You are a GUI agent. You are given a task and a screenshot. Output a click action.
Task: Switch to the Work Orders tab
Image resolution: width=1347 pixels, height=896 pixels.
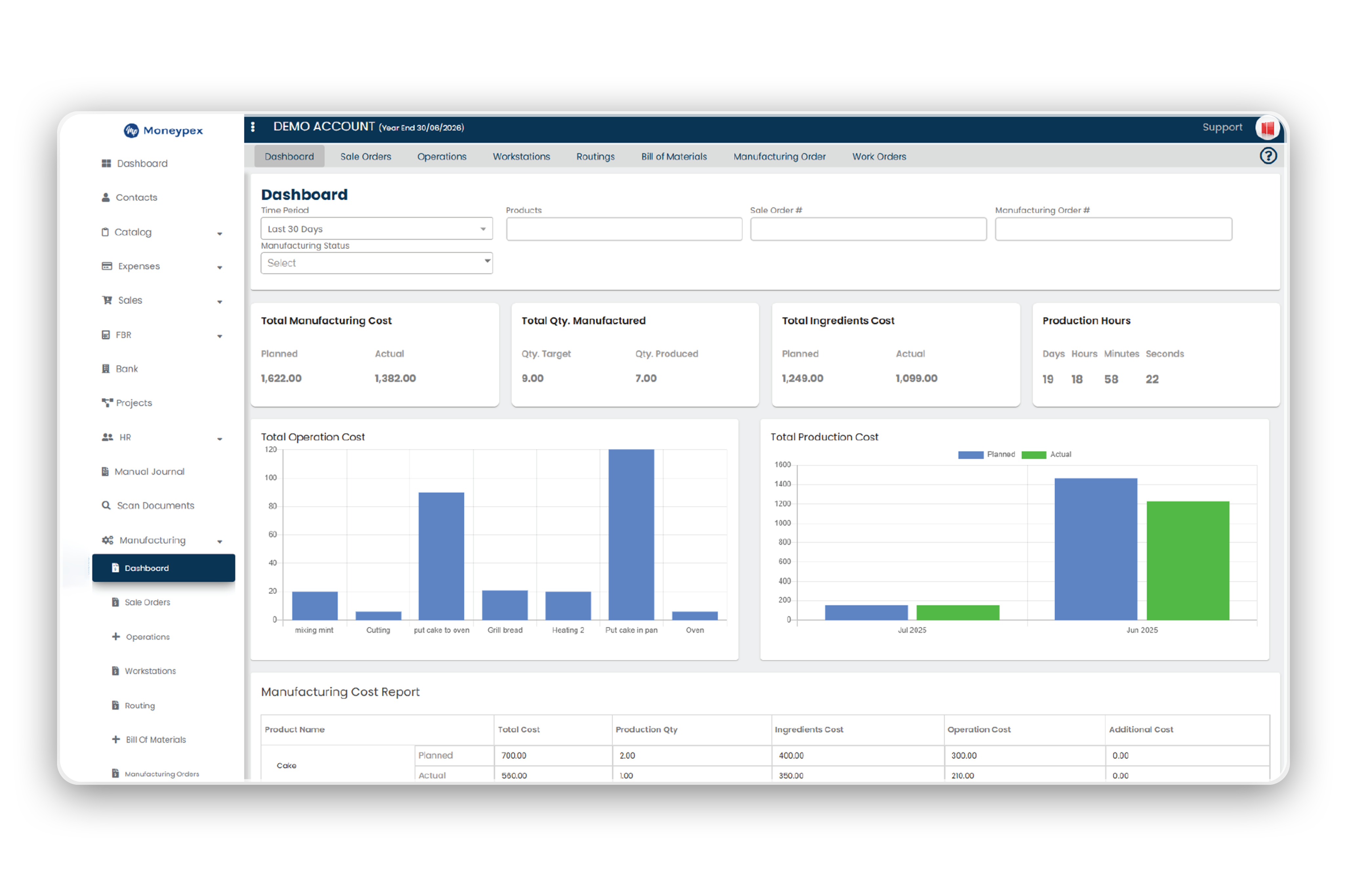[x=879, y=156]
